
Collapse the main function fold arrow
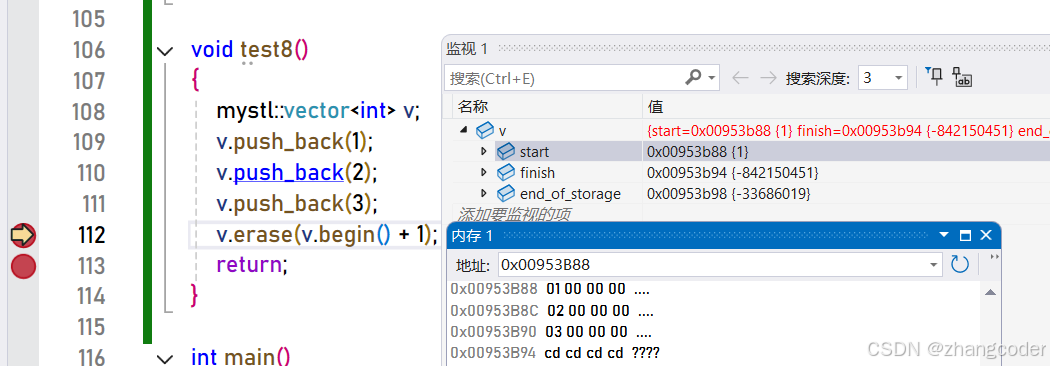tap(164, 358)
